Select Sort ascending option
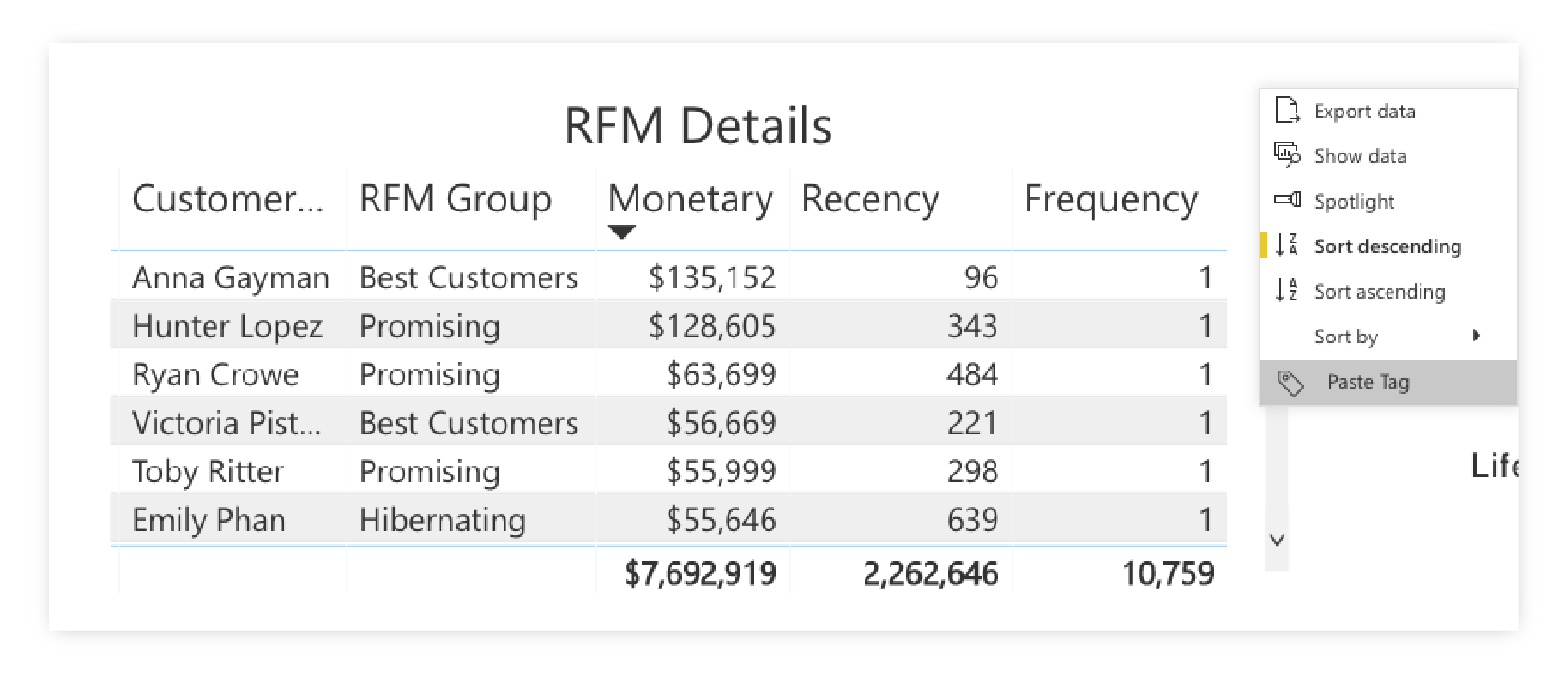Screen dimensions: 1568x678 pos(1388,292)
